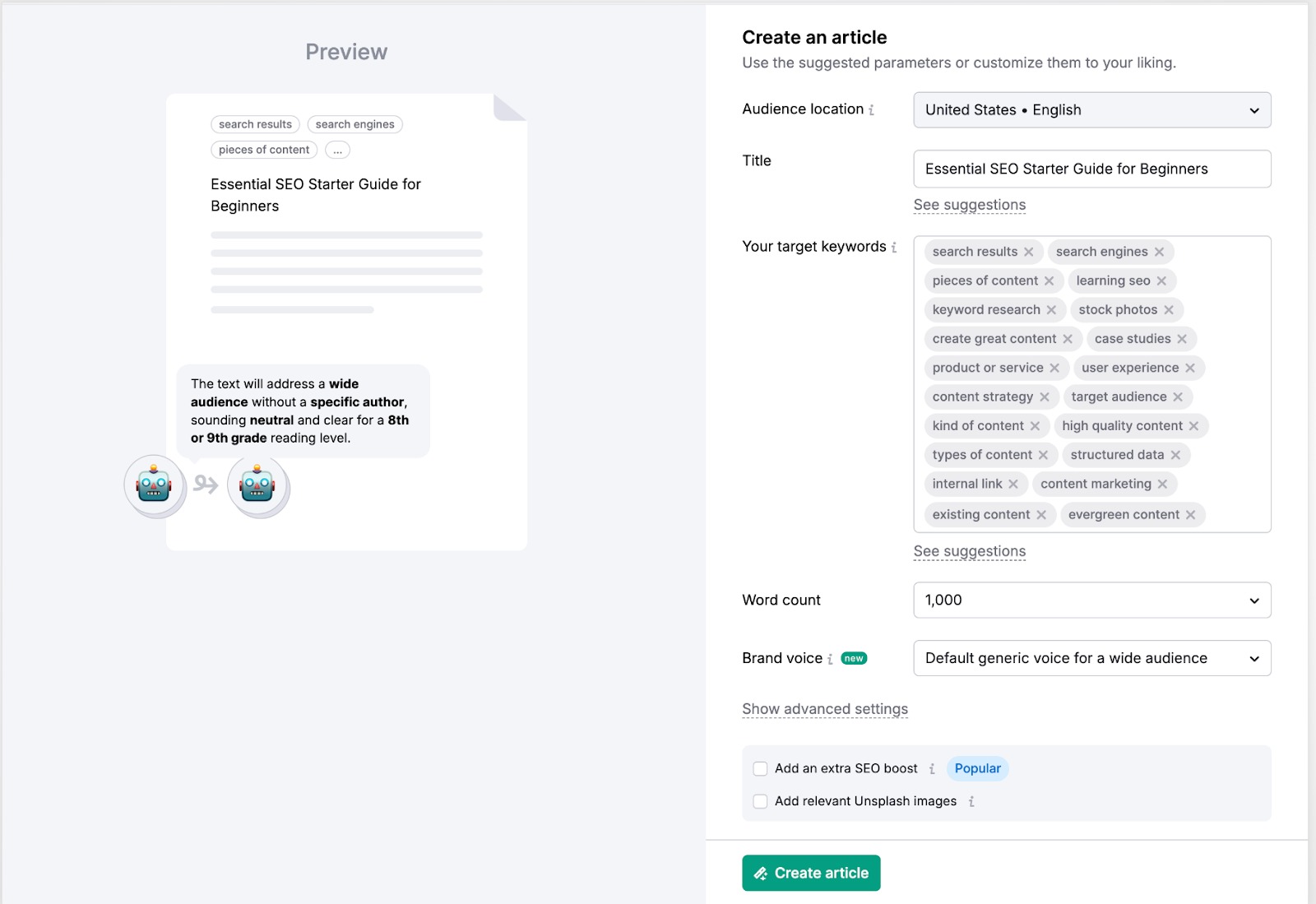Click the Audience location info icon
The width and height of the screenshot is (1316, 904).
[x=872, y=110]
